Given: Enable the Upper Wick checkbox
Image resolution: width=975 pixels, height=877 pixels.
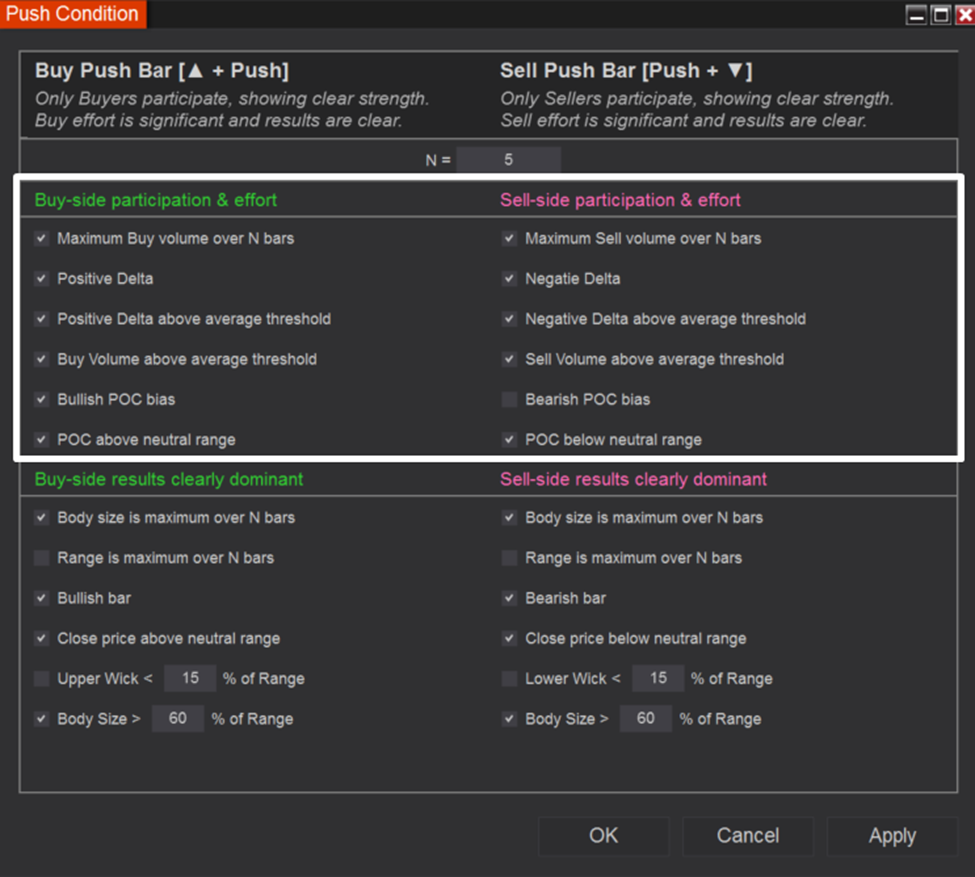Looking at the screenshot, I should 42,679.
